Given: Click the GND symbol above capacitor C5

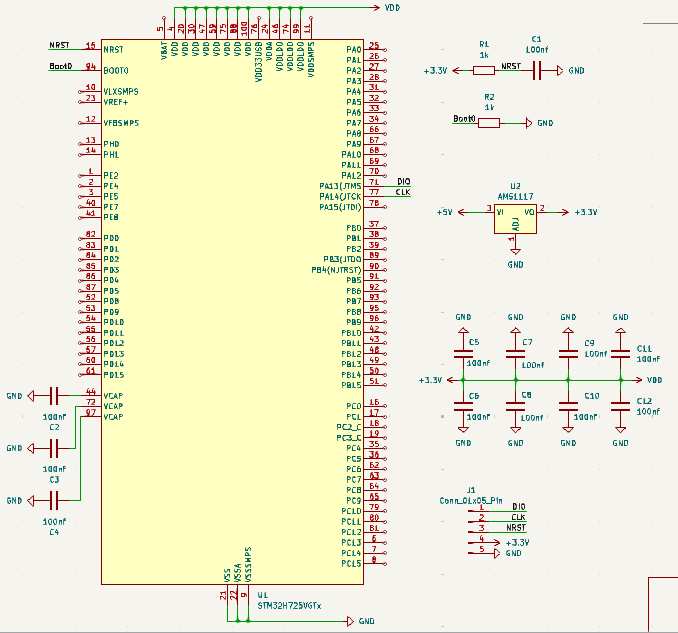Looking at the screenshot, I should tap(463, 323).
